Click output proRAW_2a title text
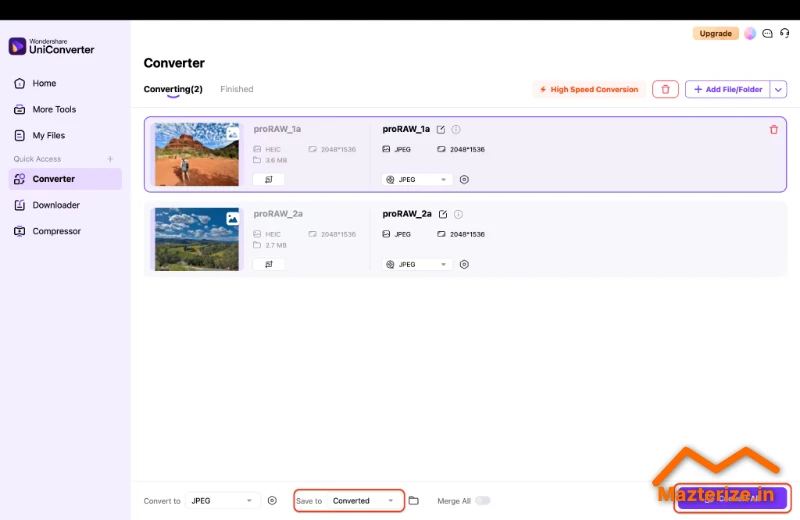800x520 pixels. tap(407, 214)
